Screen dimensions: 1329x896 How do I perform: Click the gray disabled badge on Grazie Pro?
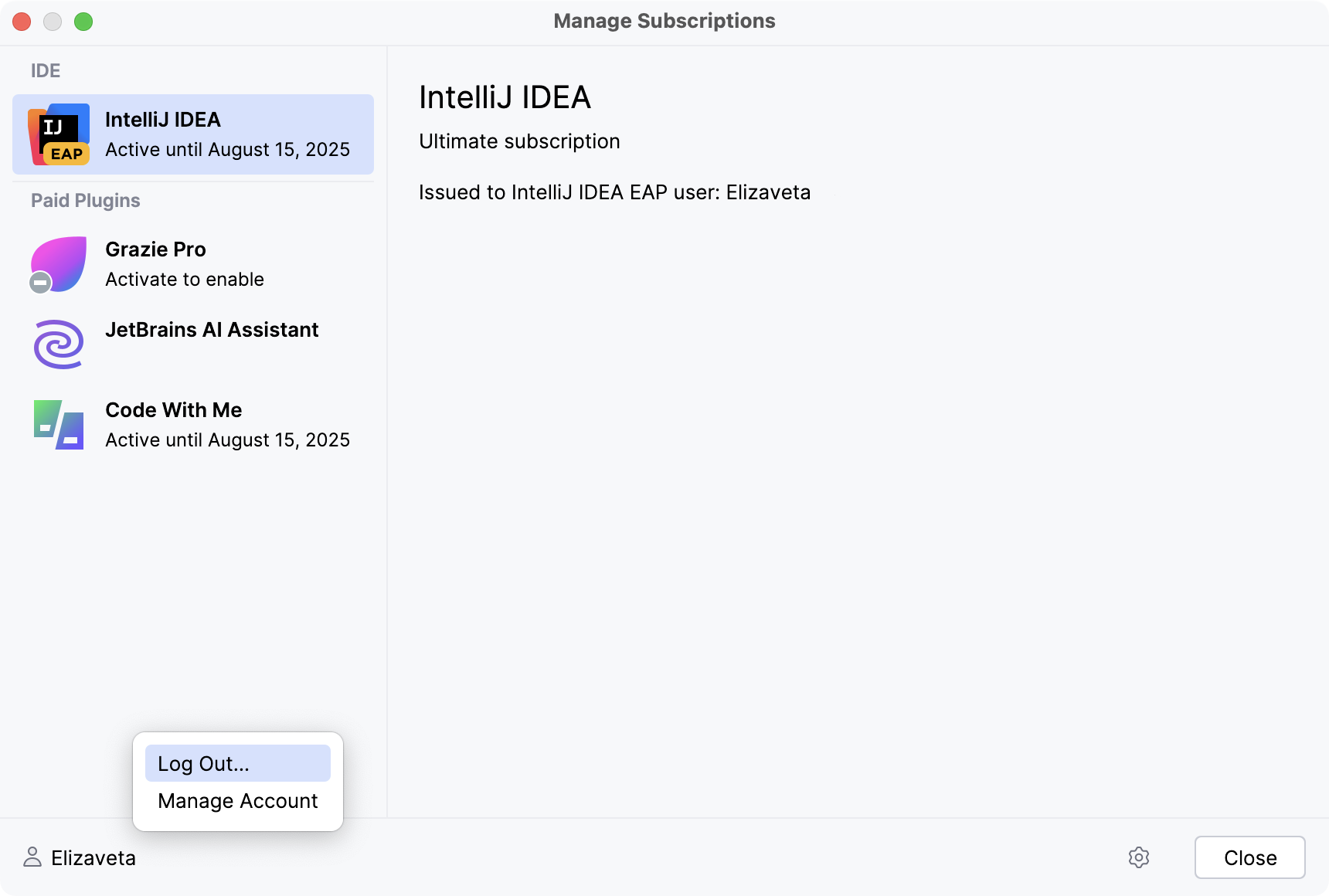point(40,283)
